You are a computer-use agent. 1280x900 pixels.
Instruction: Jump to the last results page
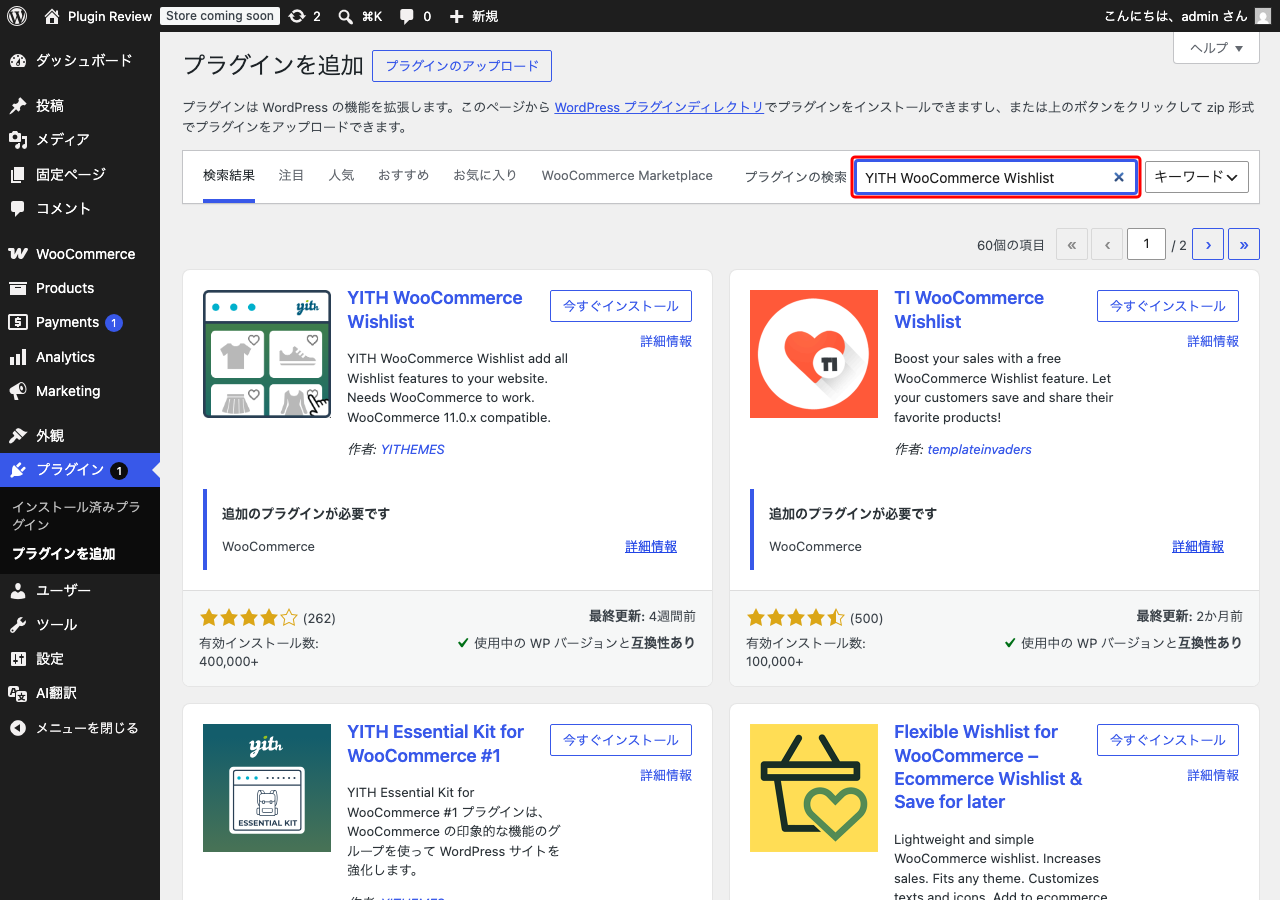click(1244, 244)
